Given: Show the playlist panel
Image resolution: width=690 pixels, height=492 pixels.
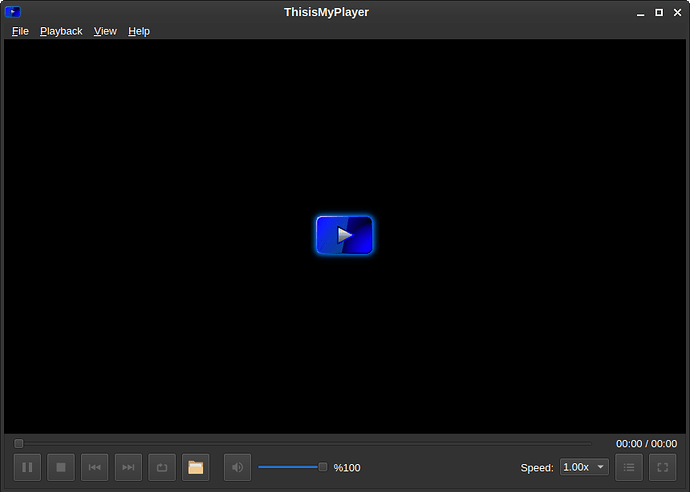Looking at the screenshot, I should (x=629, y=467).
